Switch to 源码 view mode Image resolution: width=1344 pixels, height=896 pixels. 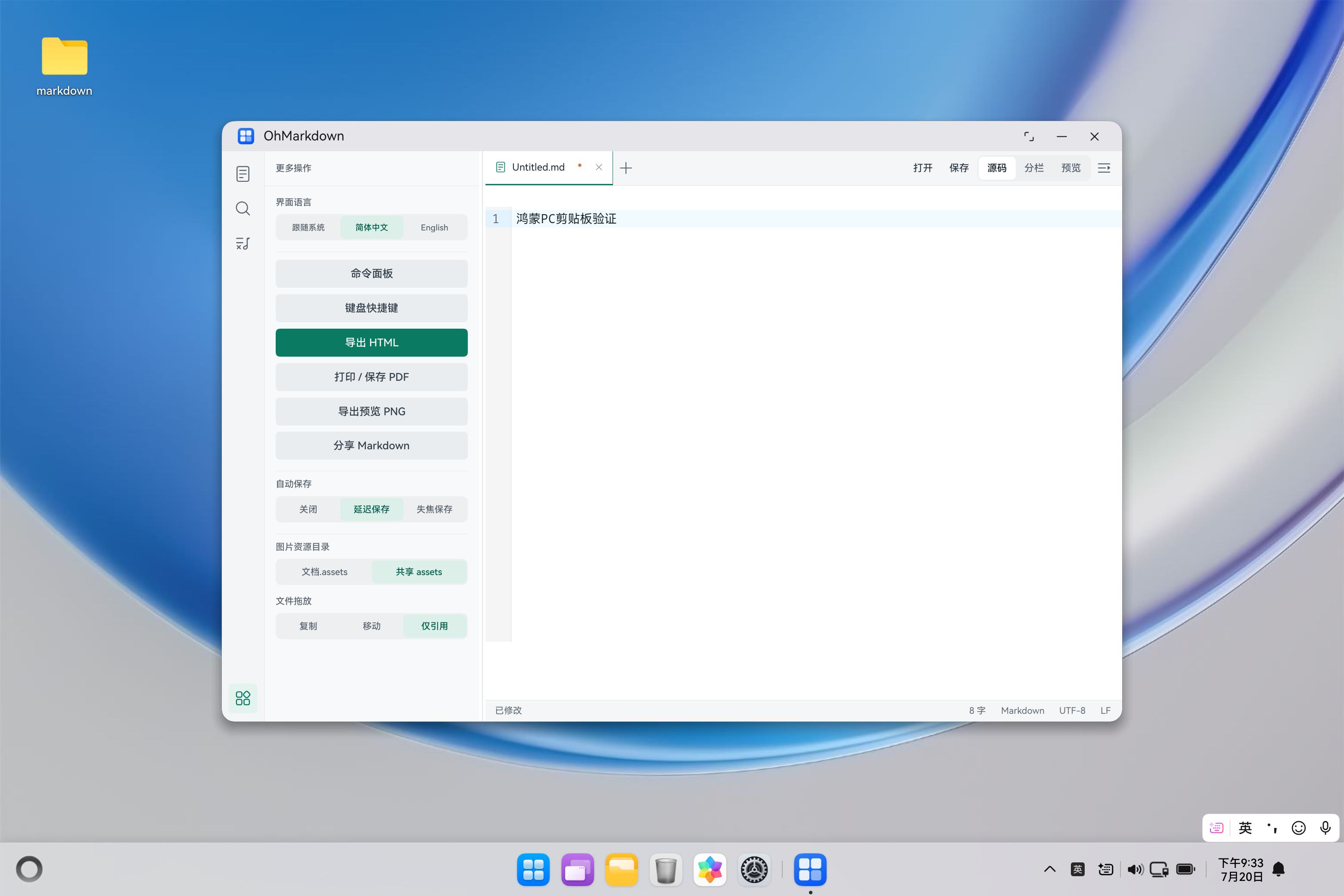coord(996,168)
